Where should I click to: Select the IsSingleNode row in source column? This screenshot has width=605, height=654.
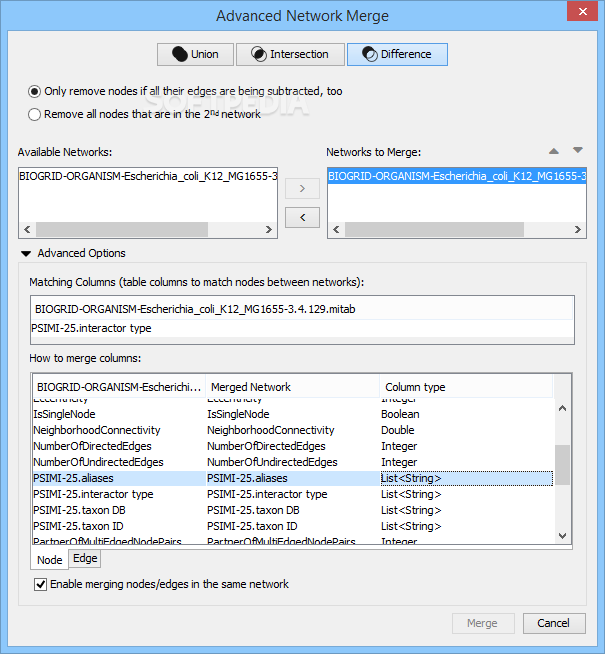(x=119, y=414)
